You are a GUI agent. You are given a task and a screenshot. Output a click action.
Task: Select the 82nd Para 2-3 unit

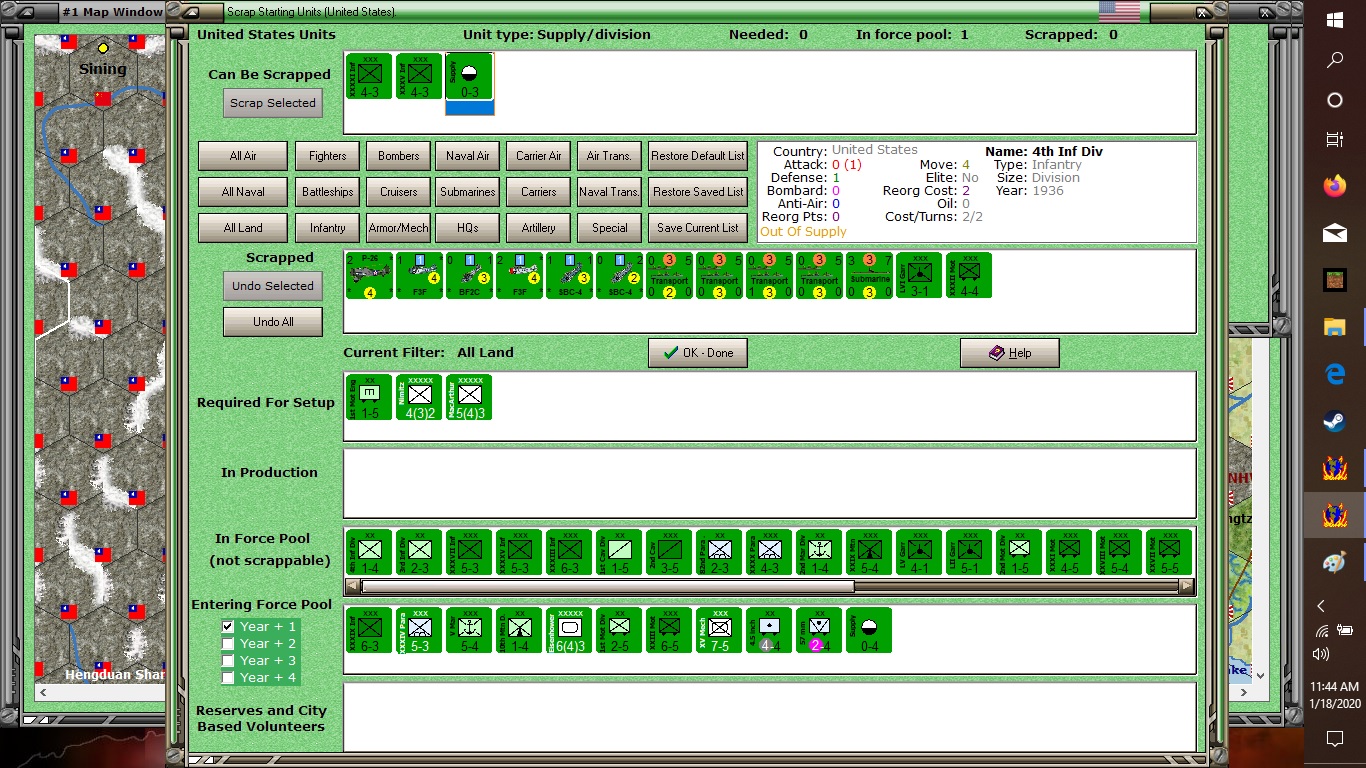point(719,552)
